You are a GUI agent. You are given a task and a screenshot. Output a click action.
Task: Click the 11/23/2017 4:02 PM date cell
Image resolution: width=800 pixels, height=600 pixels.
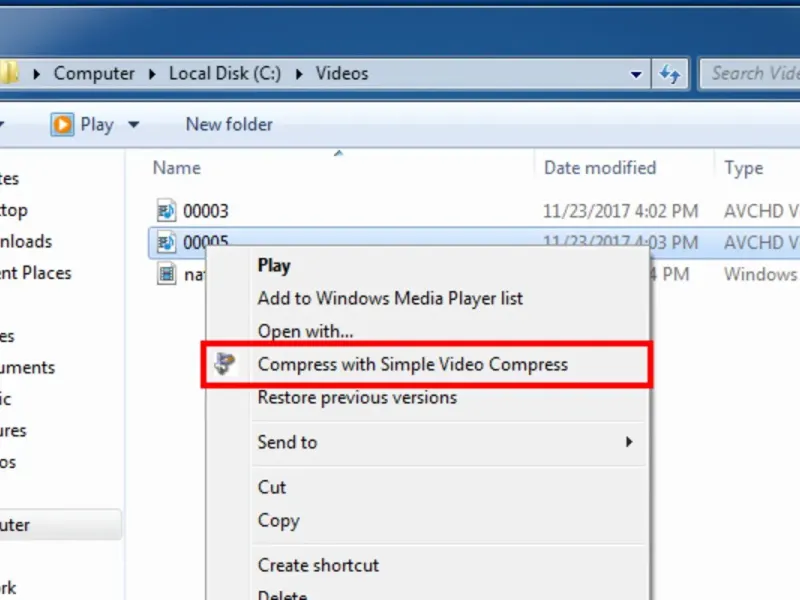[x=620, y=211]
